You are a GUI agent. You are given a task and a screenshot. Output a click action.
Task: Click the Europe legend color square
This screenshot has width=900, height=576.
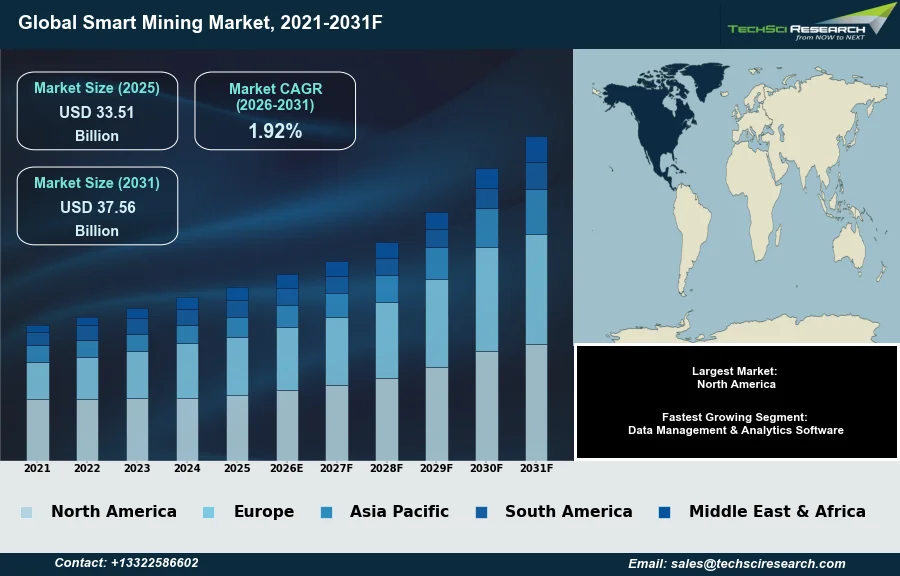(x=209, y=512)
